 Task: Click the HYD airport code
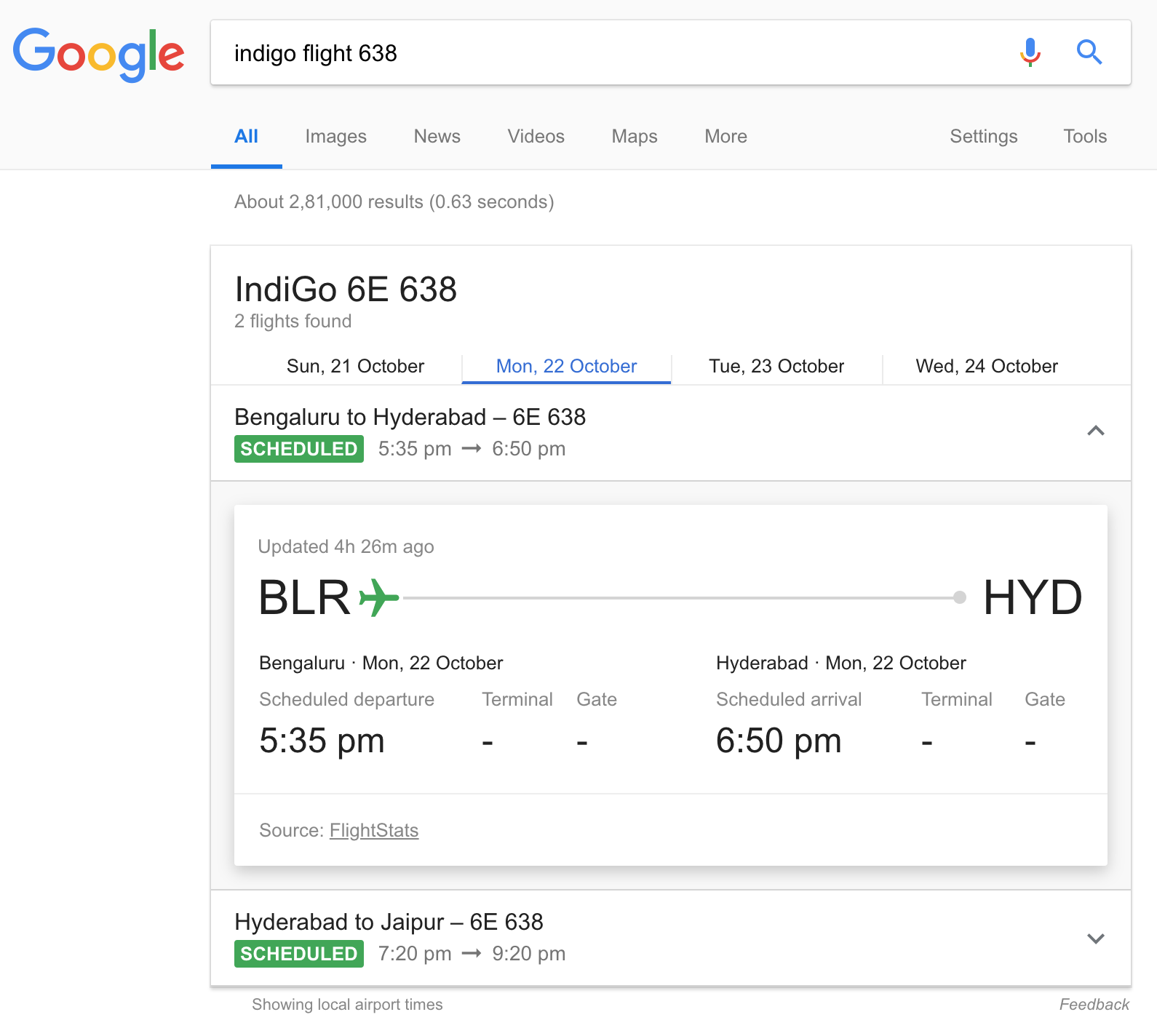point(1033,598)
